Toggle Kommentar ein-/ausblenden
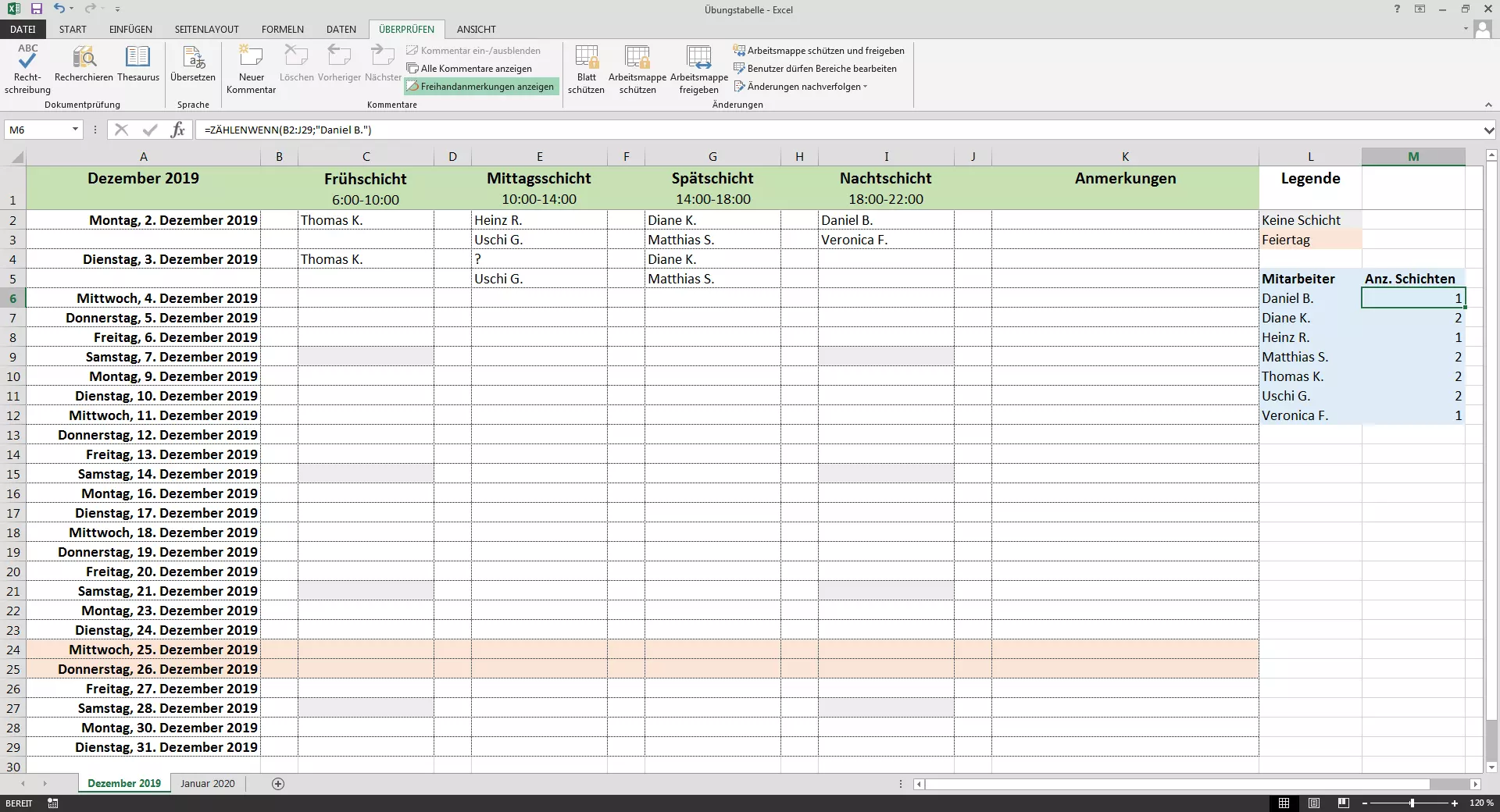This screenshot has height=812, width=1500. point(473,50)
